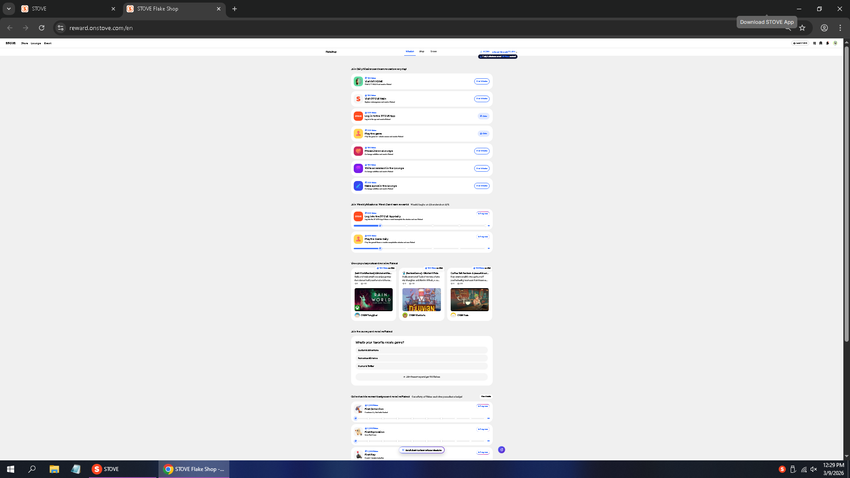Click the poll submit button for Flakes
850x478 pixels.
421,377
